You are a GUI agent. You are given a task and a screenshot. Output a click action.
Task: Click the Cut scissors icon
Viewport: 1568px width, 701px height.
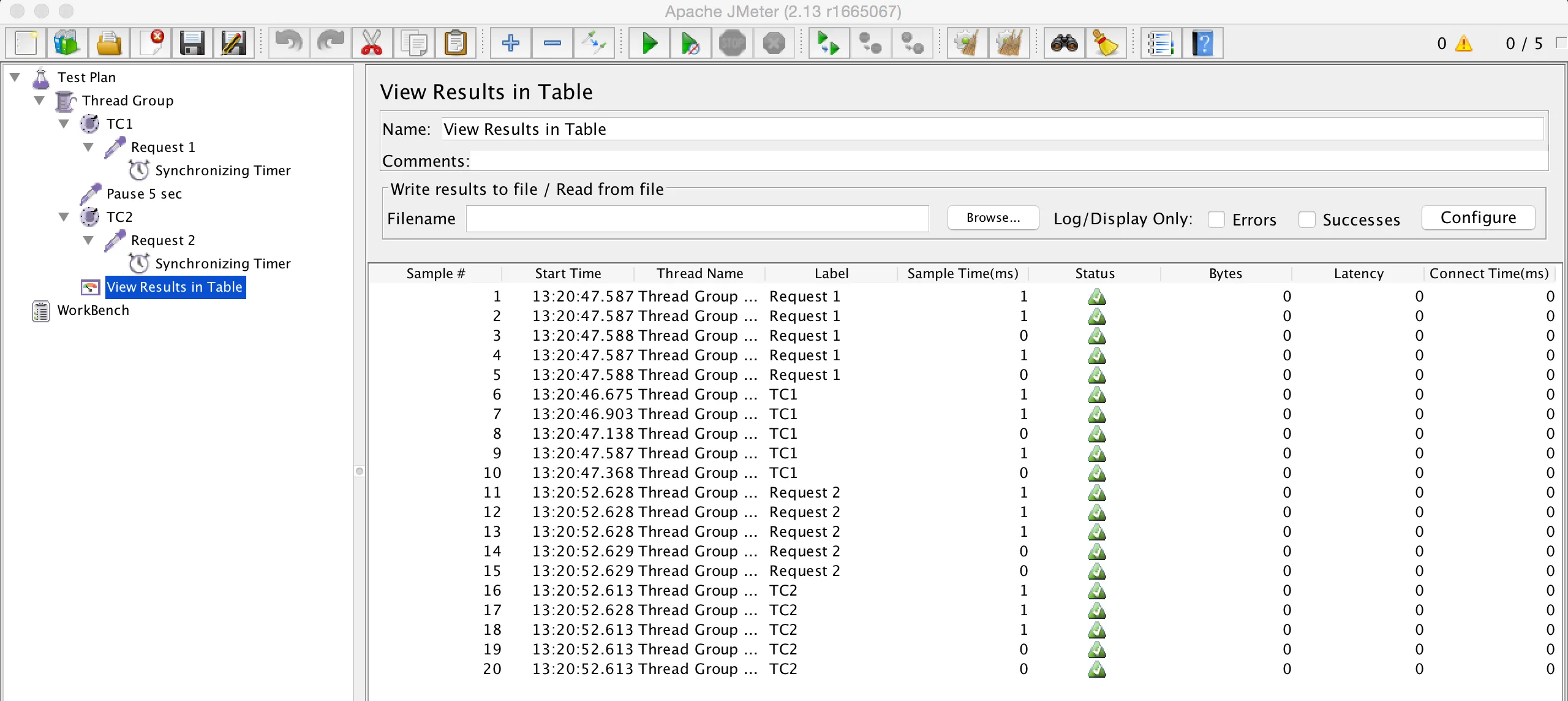(372, 44)
